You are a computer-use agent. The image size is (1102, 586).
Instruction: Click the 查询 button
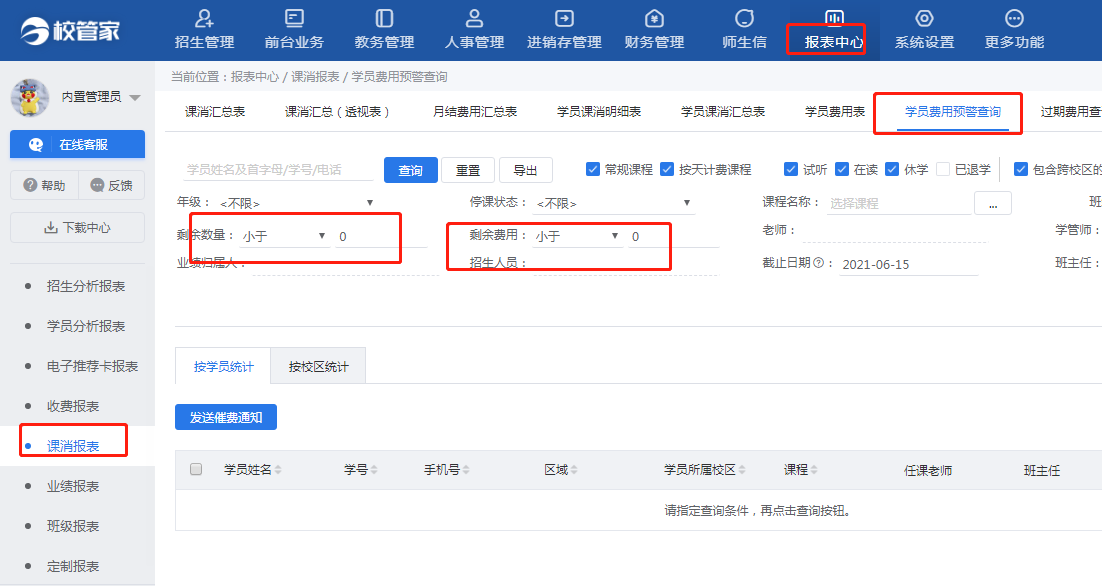(410, 170)
